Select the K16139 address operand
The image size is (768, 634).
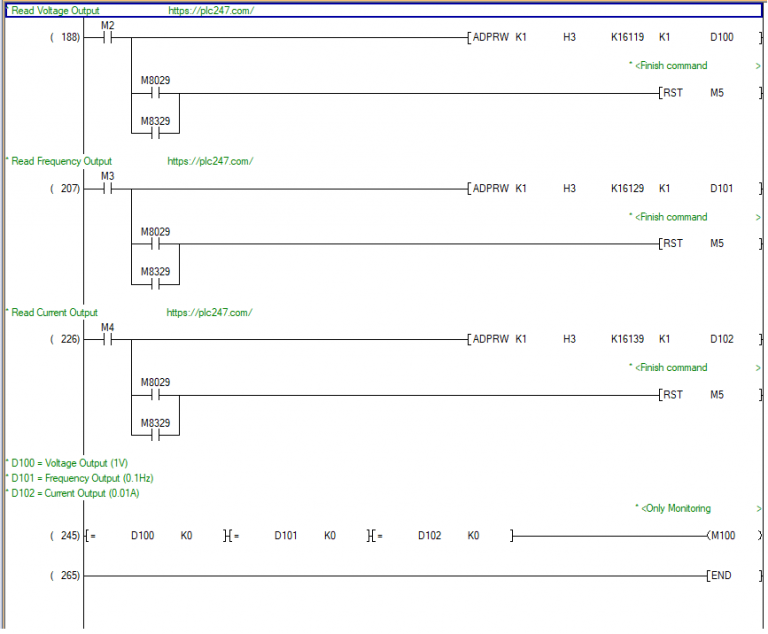click(x=627, y=339)
